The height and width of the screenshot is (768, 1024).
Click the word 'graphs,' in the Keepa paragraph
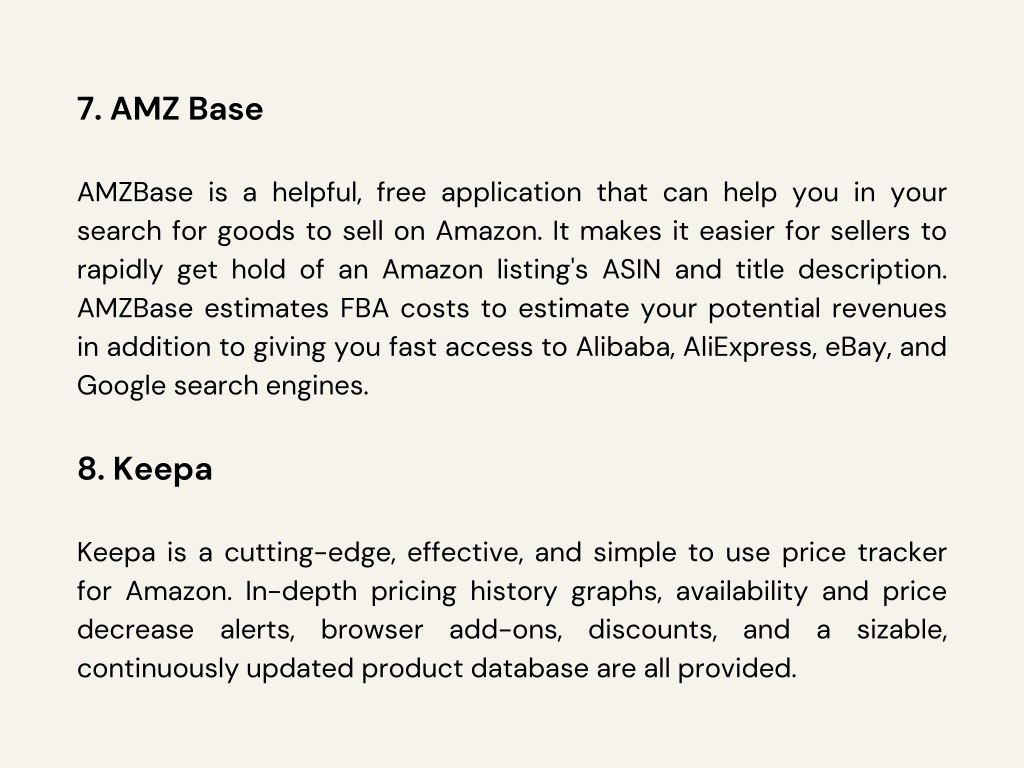tap(616, 592)
